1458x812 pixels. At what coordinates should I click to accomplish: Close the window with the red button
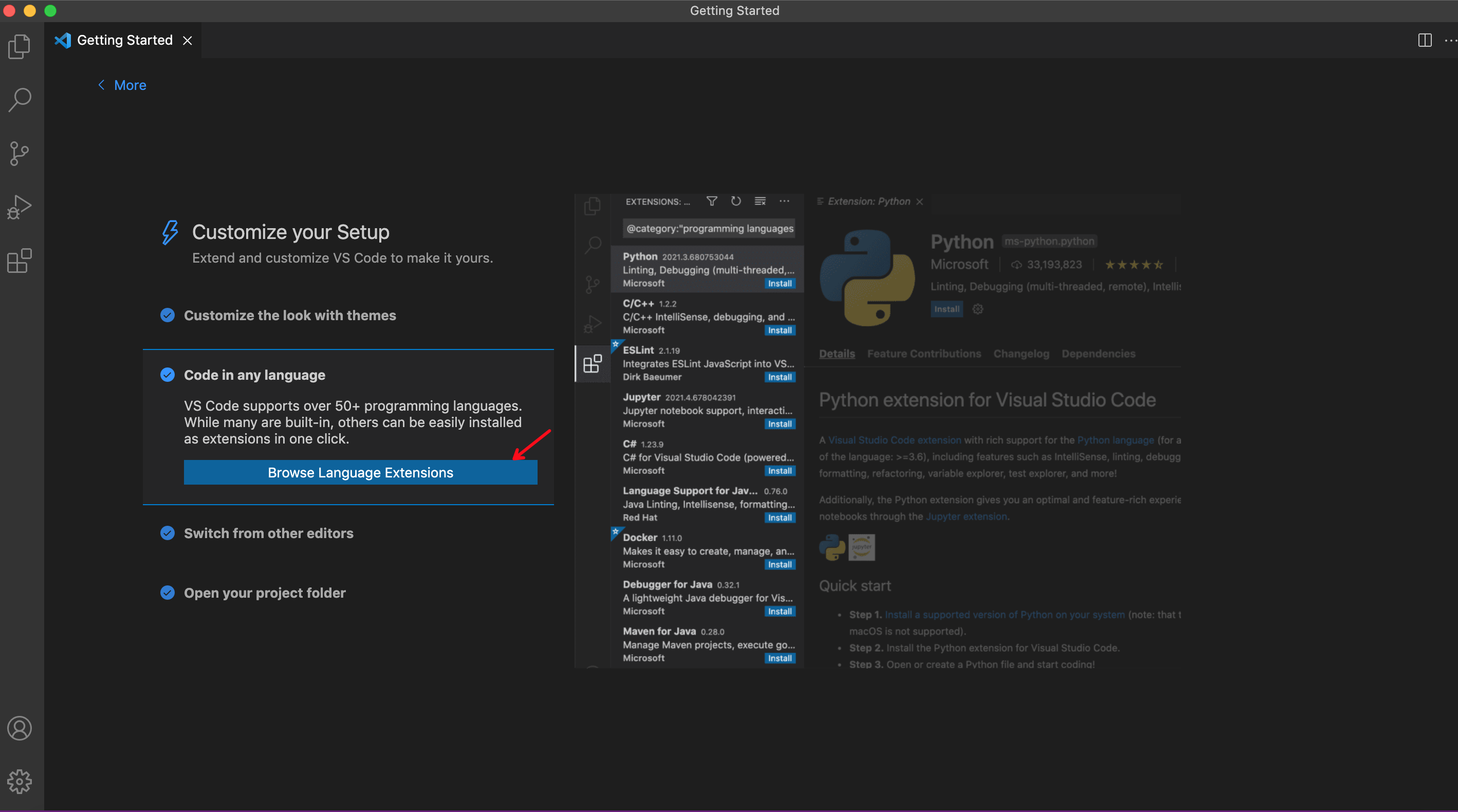pos(10,11)
